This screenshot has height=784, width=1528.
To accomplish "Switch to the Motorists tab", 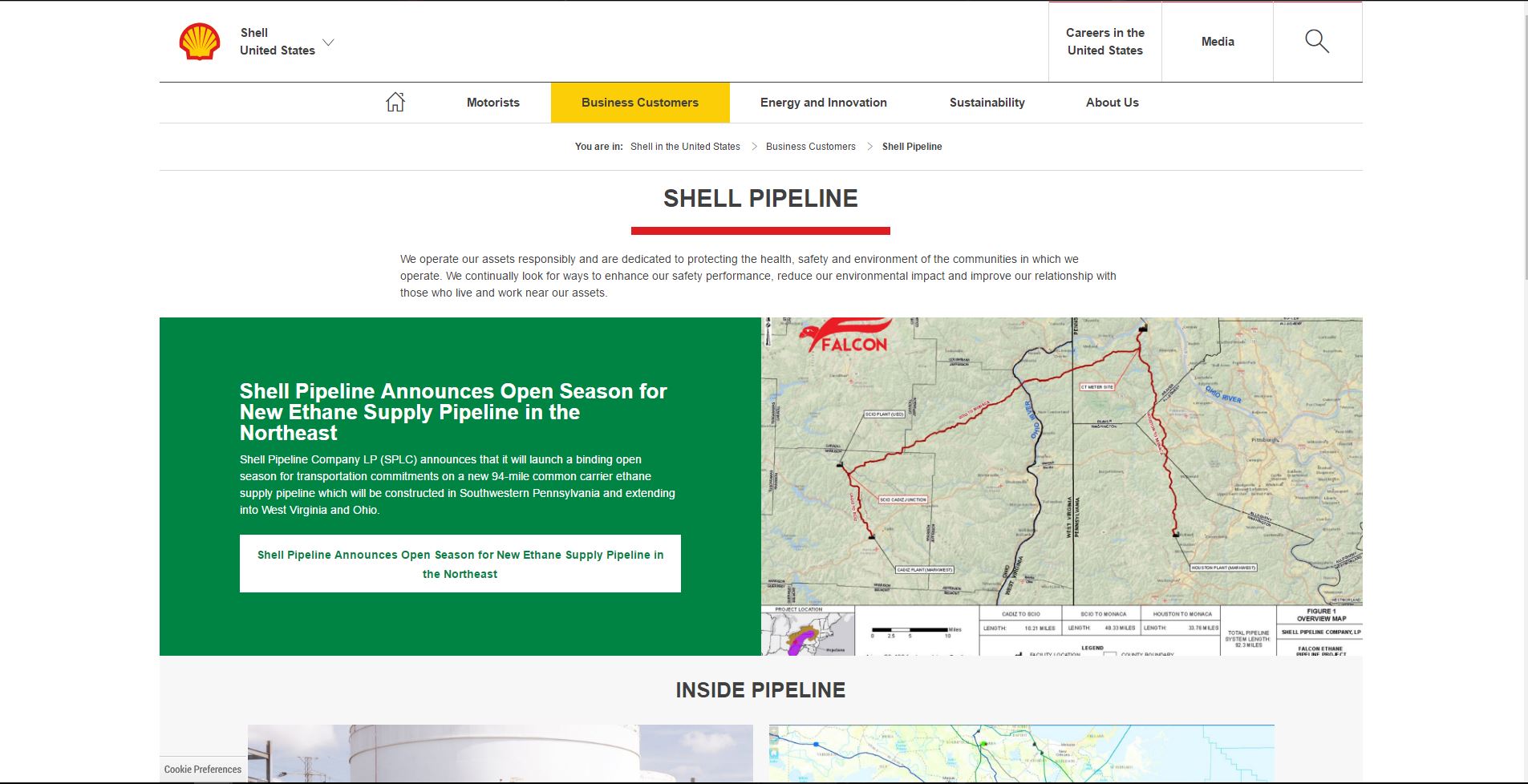I will (x=492, y=102).
